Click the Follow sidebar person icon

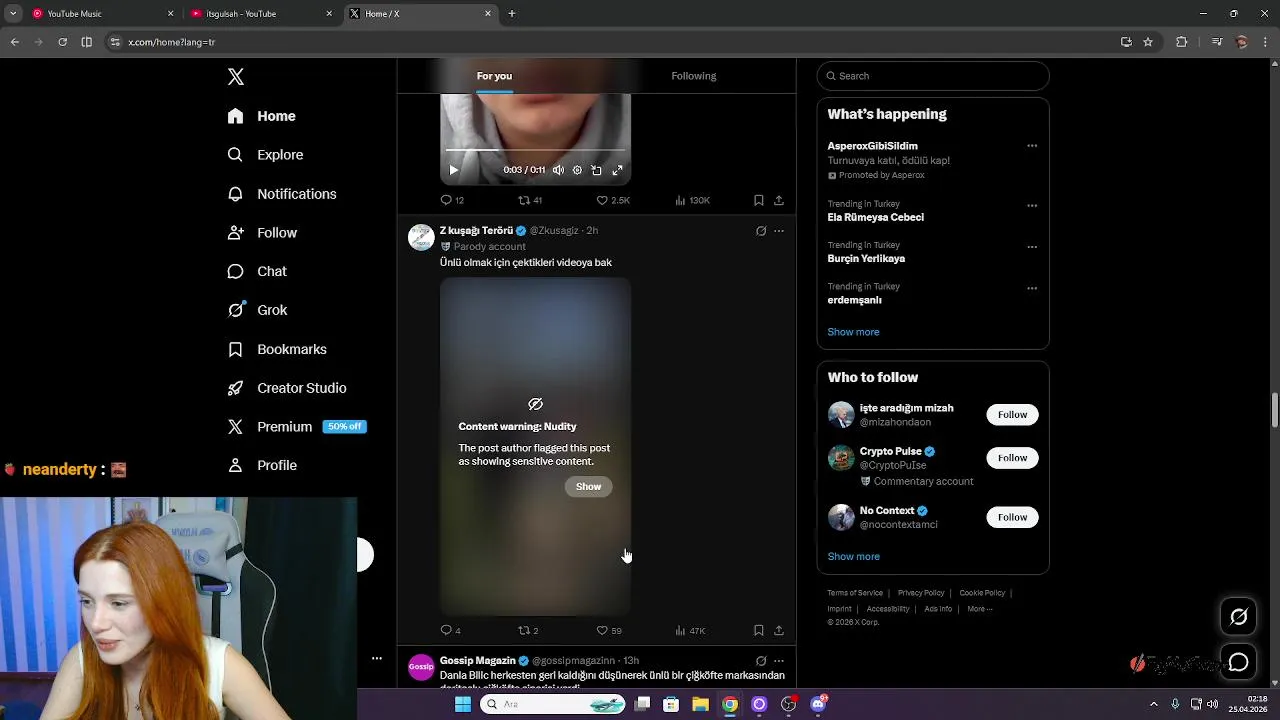click(236, 233)
